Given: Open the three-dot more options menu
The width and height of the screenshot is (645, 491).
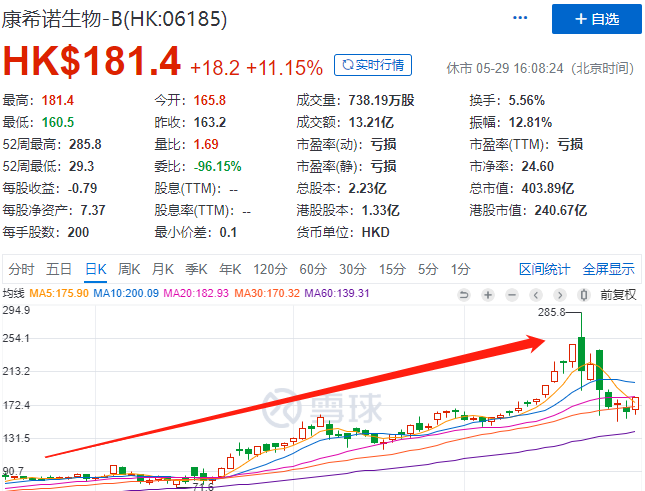Looking at the screenshot, I should (x=520, y=18).
